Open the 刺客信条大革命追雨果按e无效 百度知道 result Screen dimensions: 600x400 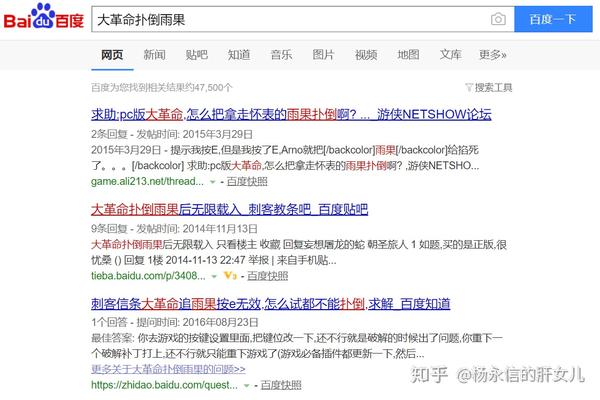tap(271, 304)
